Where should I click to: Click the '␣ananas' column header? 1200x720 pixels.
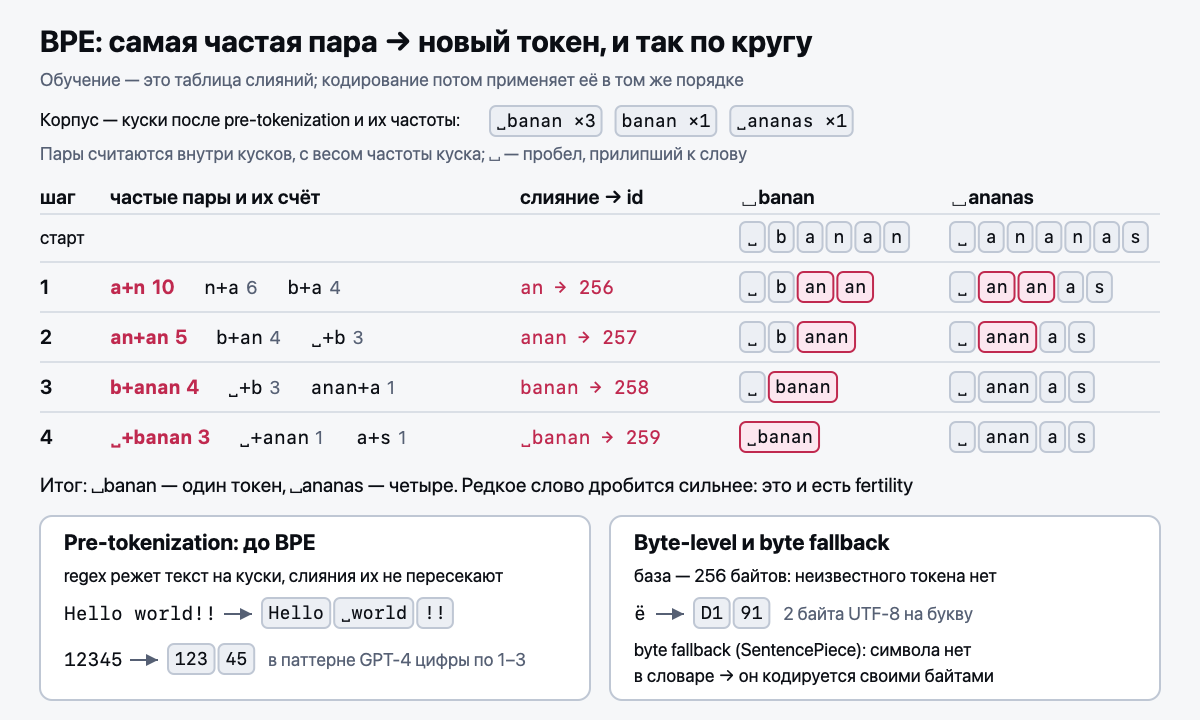(x=991, y=198)
